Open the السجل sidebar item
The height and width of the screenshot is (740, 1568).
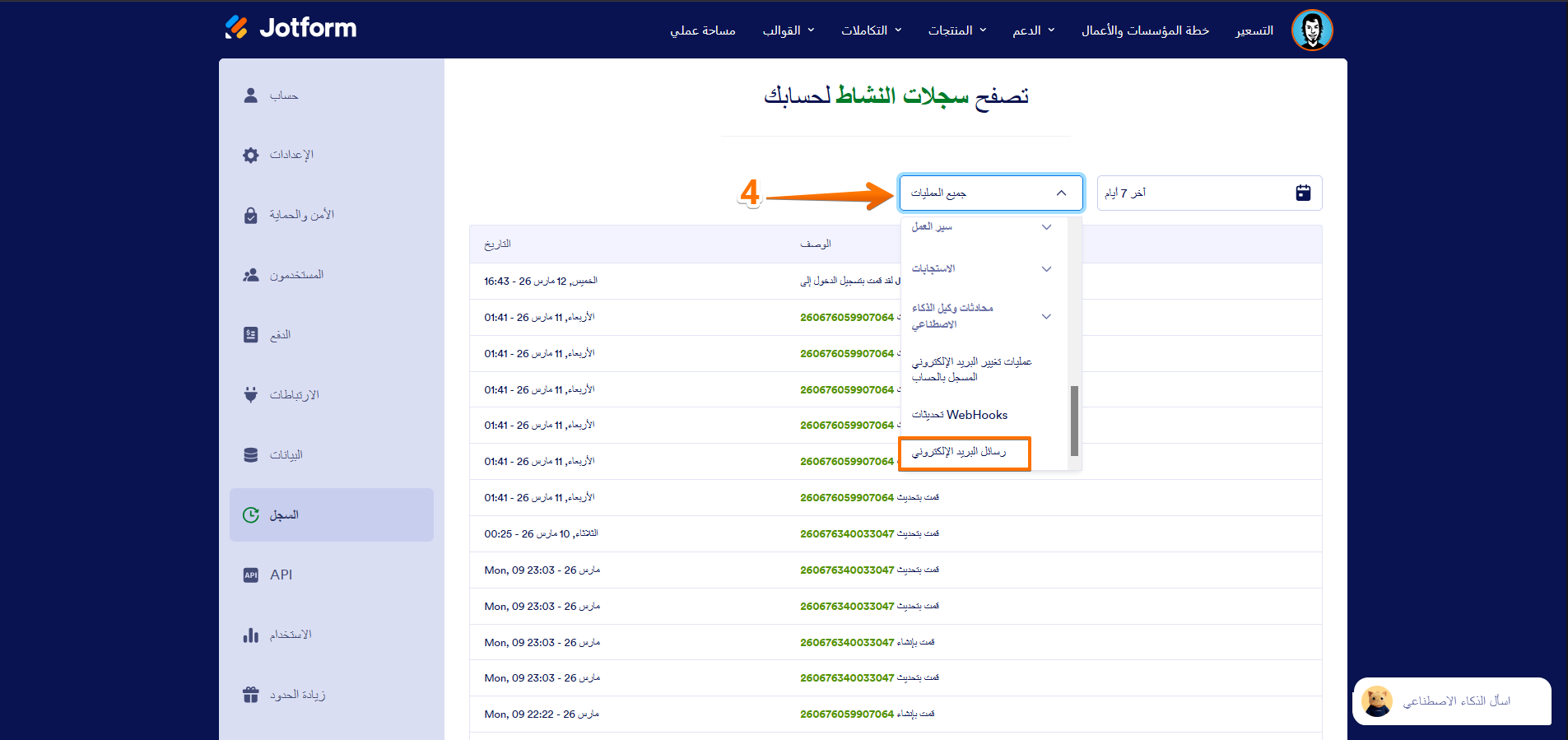(332, 515)
